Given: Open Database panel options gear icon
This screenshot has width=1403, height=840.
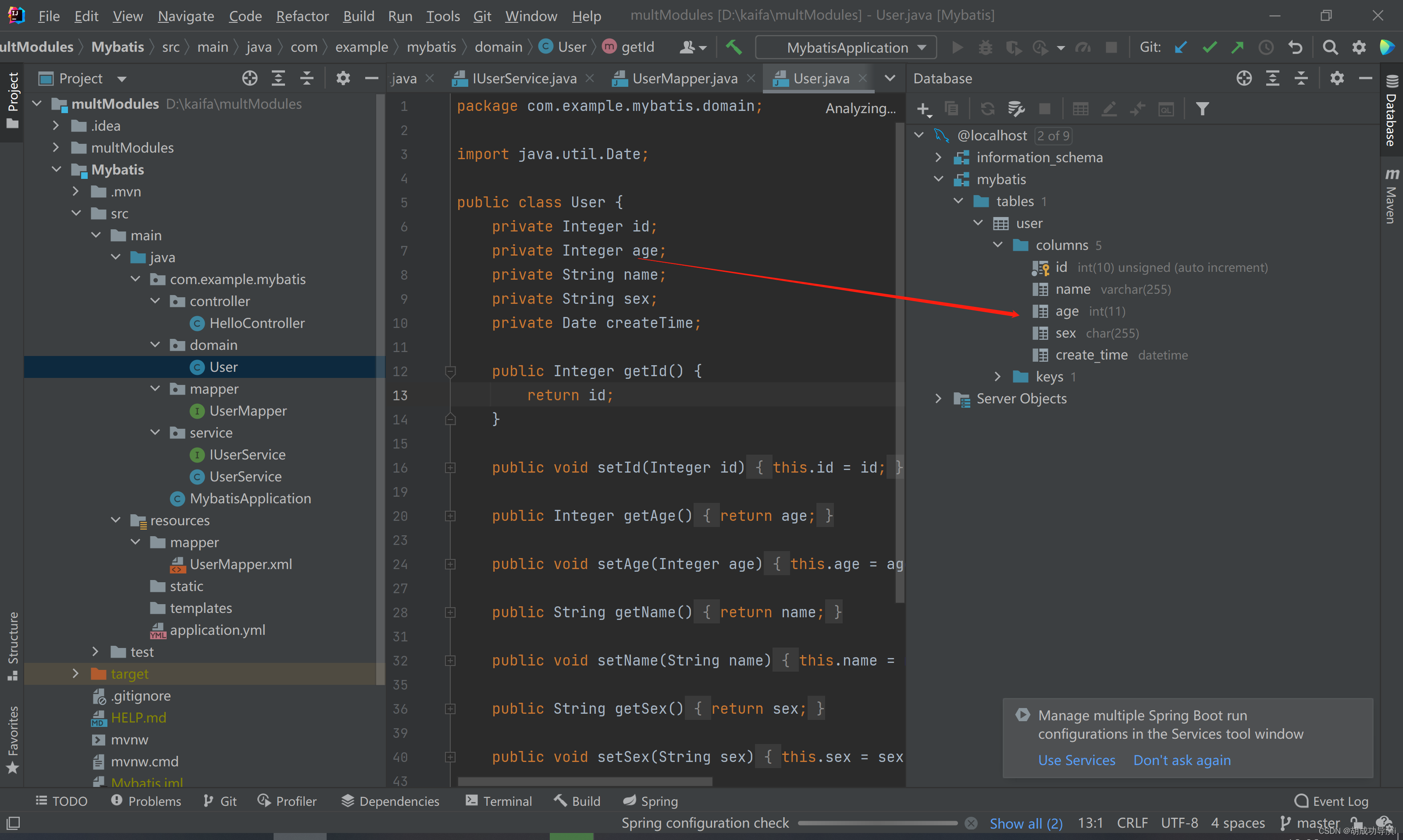Looking at the screenshot, I should [1337, 78].
